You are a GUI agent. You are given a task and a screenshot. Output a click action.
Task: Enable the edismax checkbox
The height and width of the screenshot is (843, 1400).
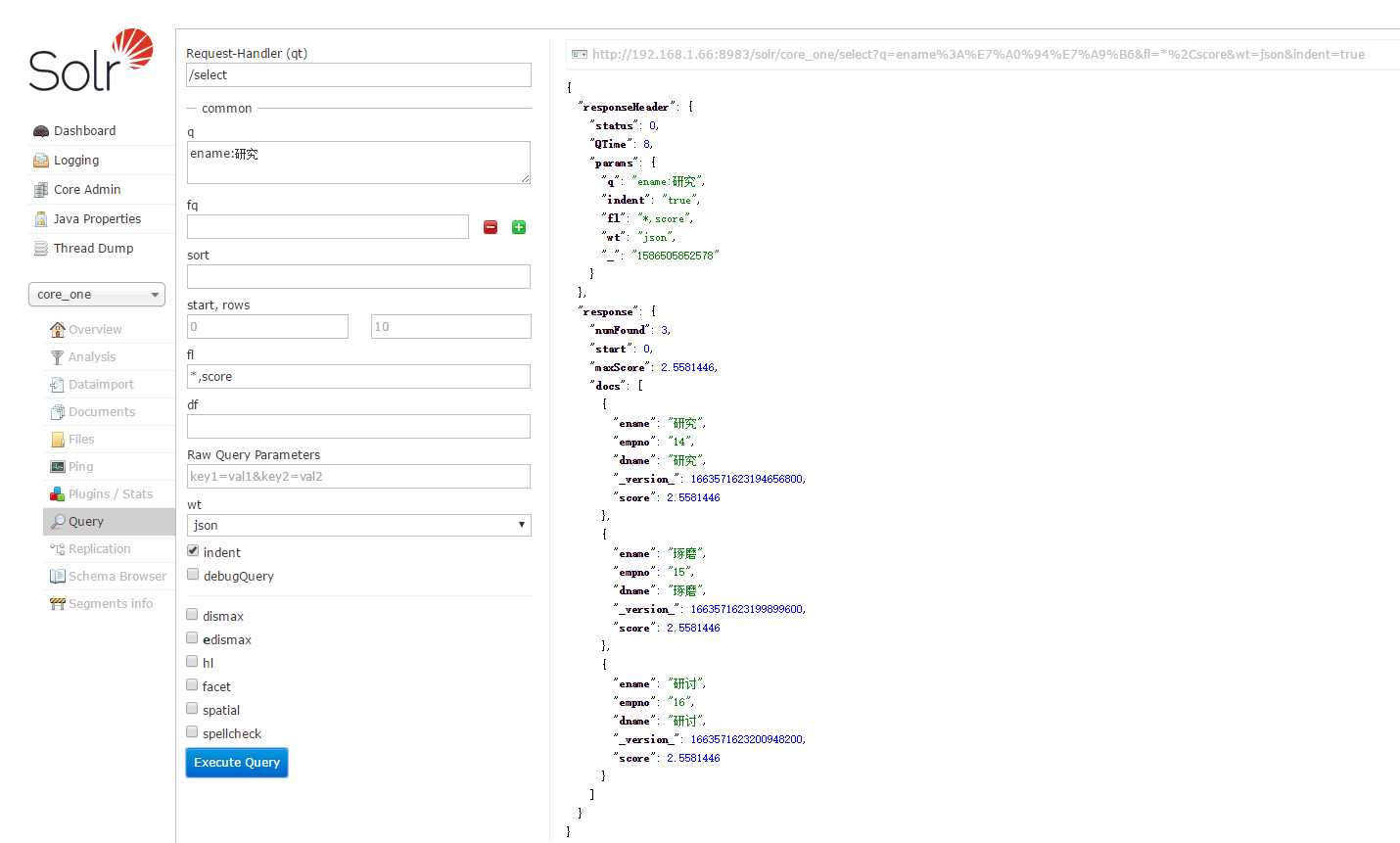click(192, 638)
